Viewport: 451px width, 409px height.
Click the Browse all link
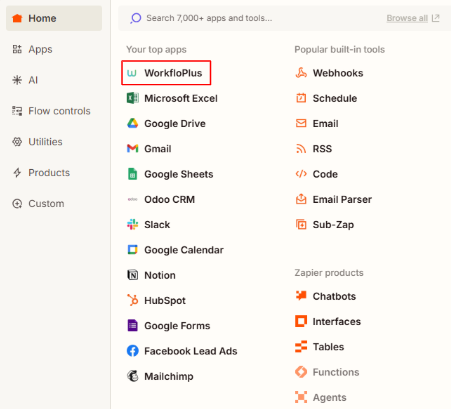pos(407,18)
